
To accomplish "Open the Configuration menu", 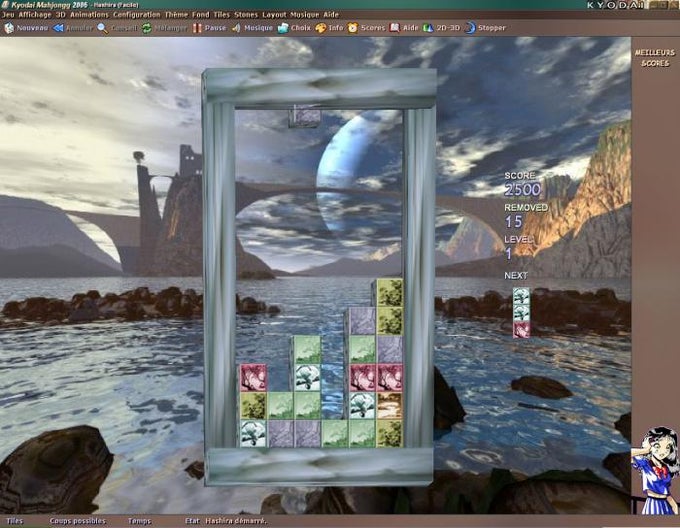I will coord(137,14).
